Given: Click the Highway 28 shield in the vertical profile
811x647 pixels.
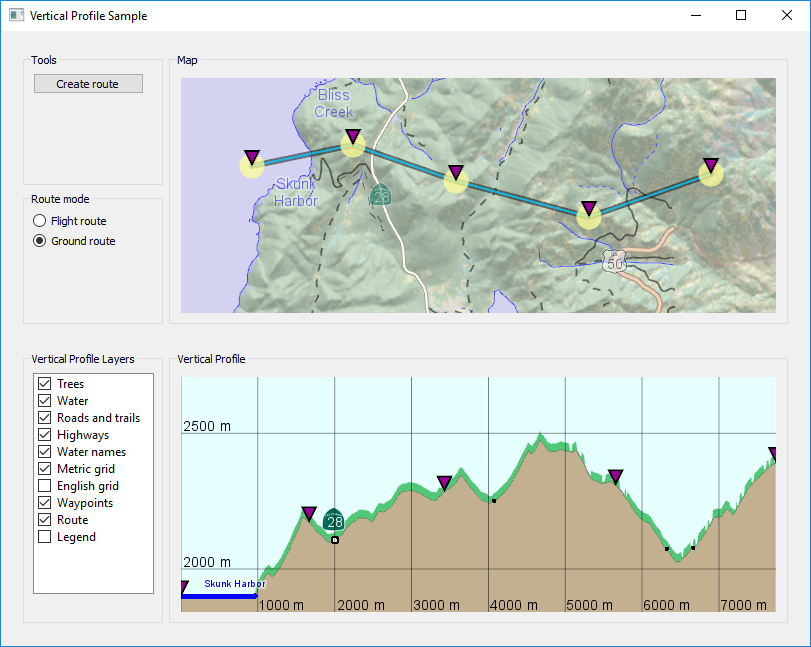Looking at the screenshot, I should point(334,521).
